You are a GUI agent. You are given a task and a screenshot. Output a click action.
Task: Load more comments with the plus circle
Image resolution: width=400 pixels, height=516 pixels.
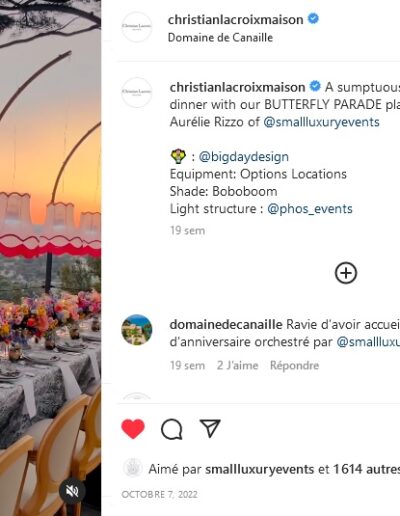[x=346, y=273]
